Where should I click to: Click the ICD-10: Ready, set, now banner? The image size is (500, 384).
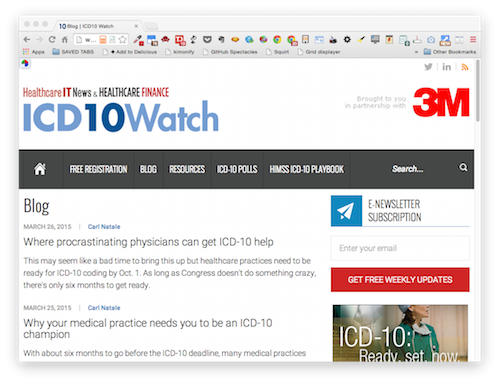point(400,333)
